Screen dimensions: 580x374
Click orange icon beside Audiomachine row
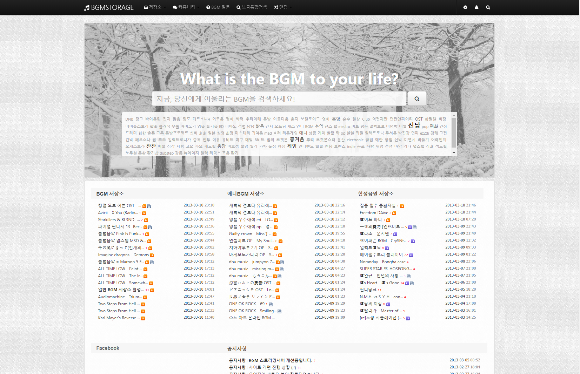145,297
